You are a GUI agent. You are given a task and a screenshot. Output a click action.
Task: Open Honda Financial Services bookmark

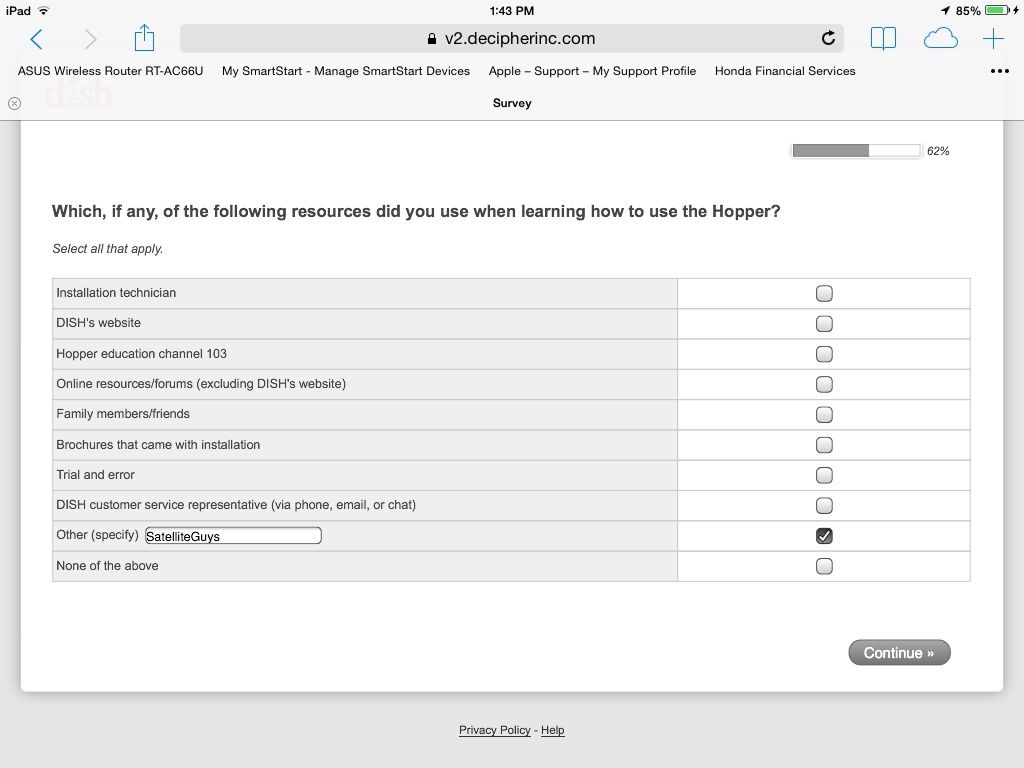coord(785,71)
